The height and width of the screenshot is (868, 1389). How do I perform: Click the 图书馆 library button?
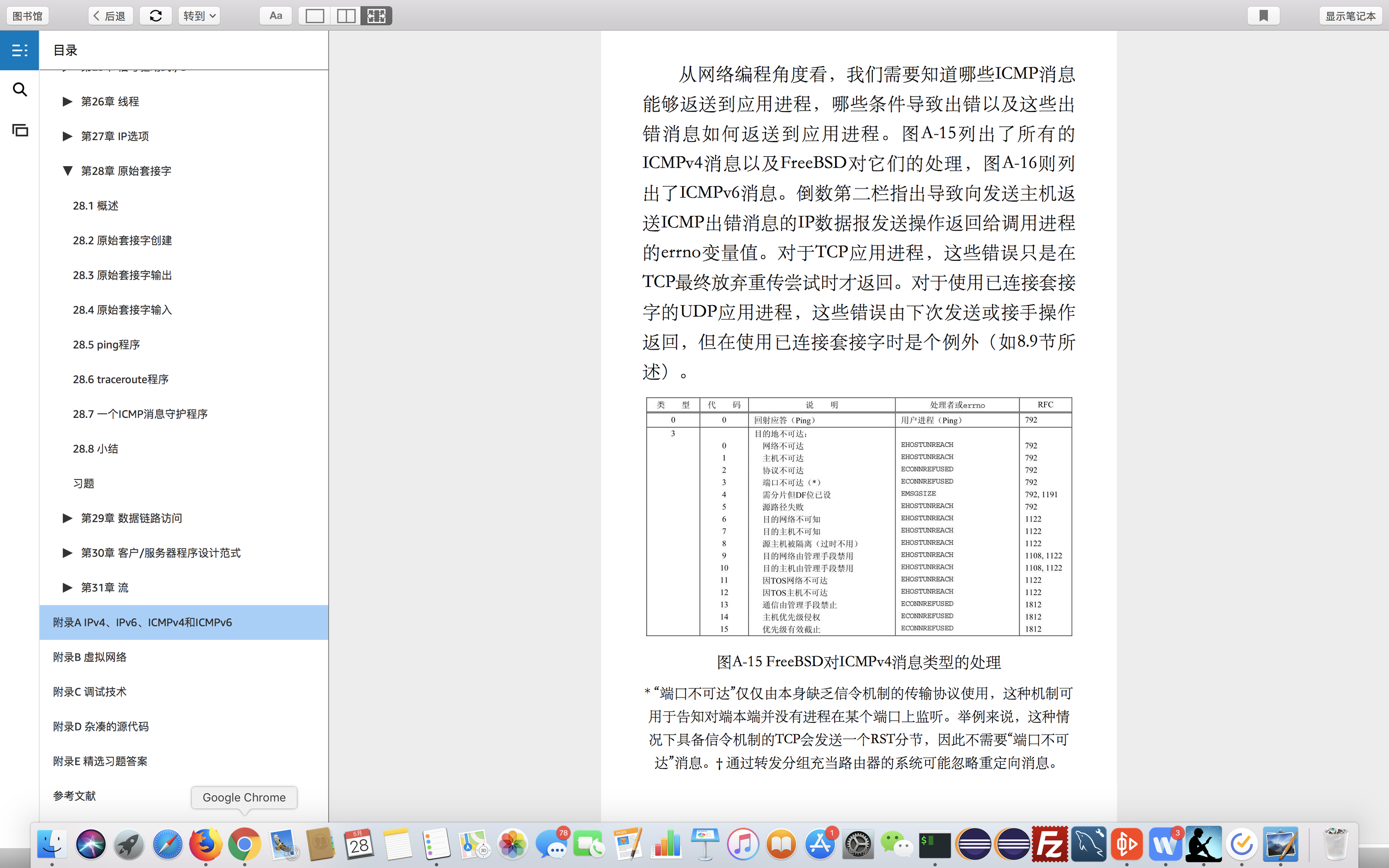tap(28, 16)
